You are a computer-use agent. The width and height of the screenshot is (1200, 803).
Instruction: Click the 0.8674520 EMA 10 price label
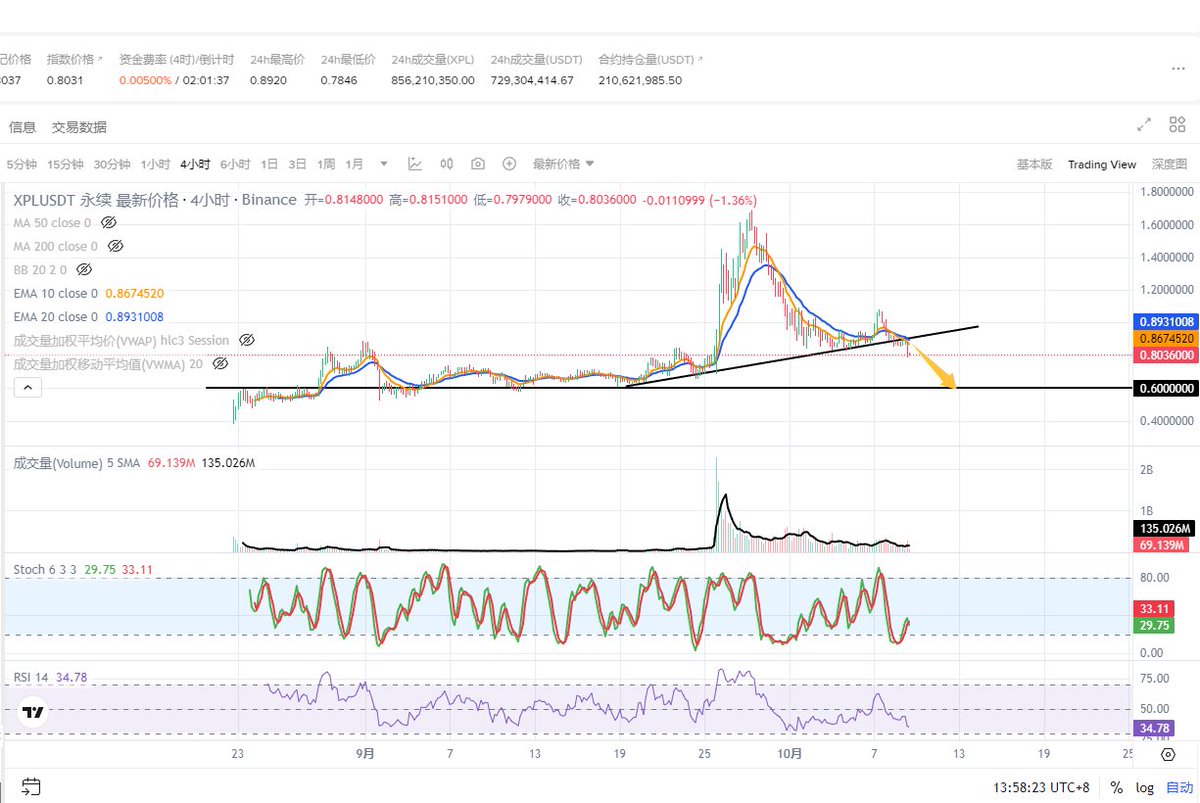[x=1166, y=338]
